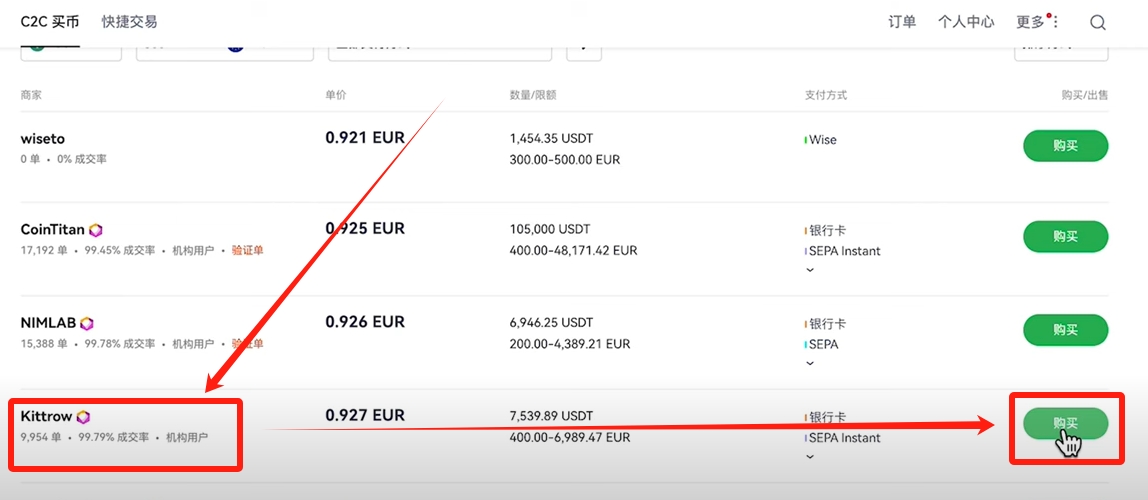Viewport: 1148px width, 500px height.
Task: Click the 7,539.89 USDT quantity
Action: (x=551, y=416)
